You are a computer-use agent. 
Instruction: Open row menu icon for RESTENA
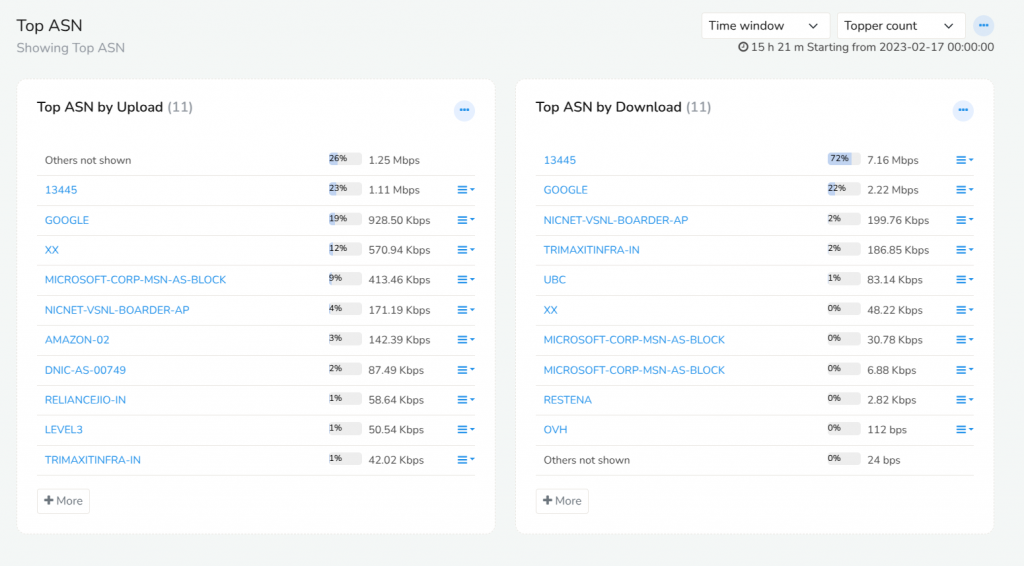click(965, 400)
